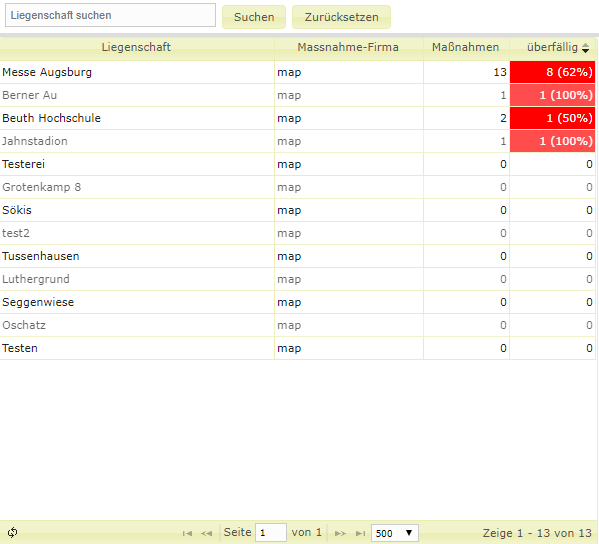Go to the first page using pager icon

tap(187, 533)
